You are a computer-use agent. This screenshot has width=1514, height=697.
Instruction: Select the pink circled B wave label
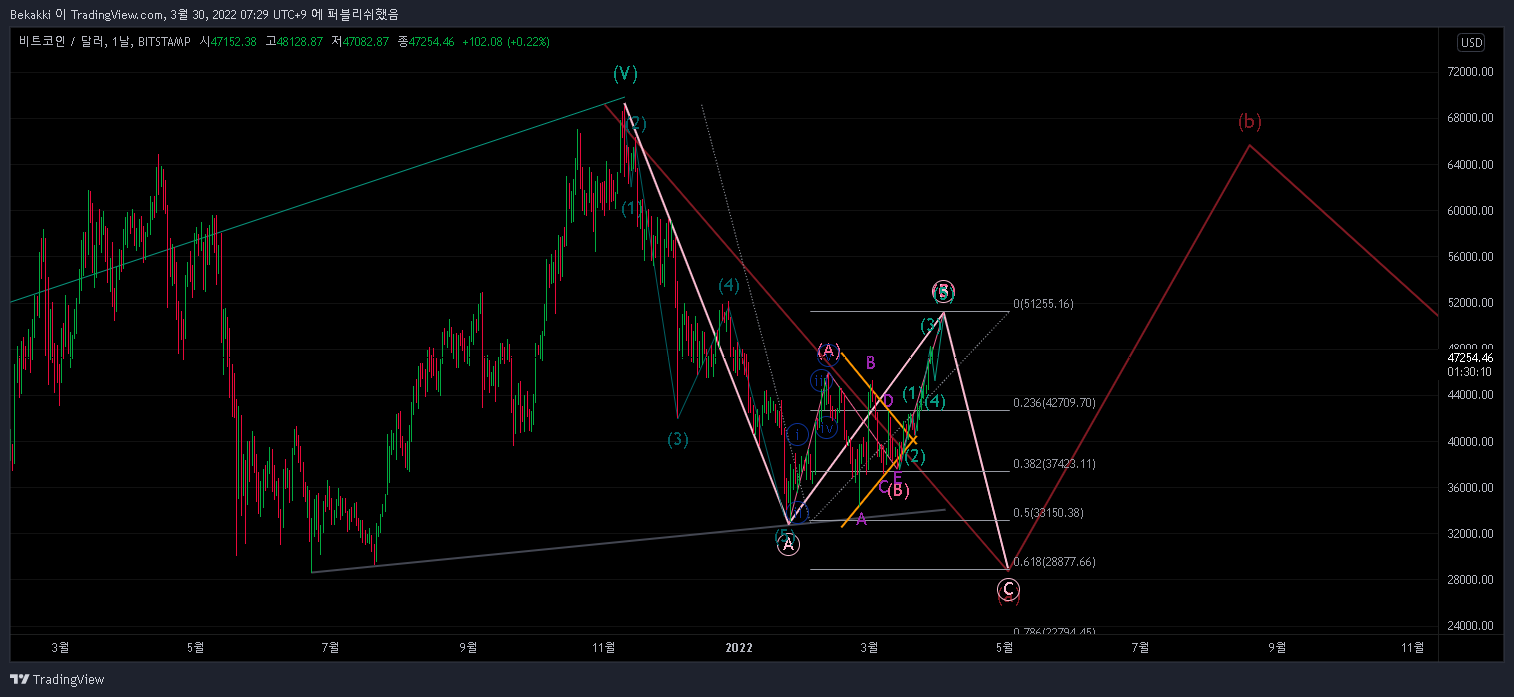coord(943,292)
